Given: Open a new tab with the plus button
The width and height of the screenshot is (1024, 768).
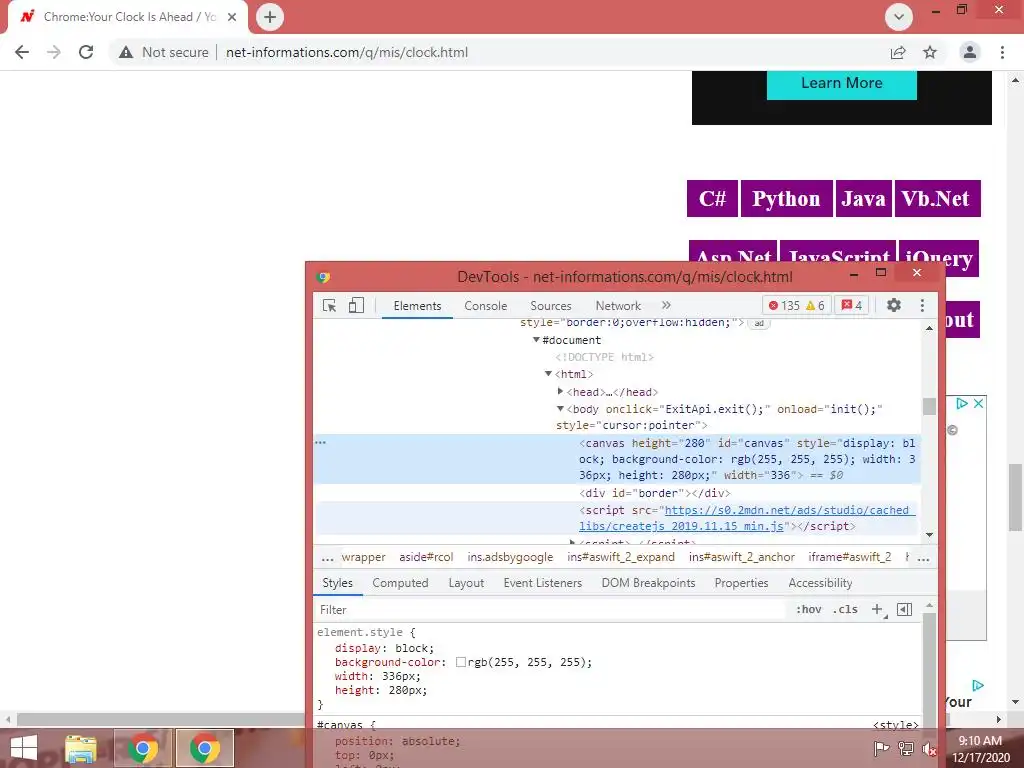Looking at the screenshot, I should pos(270,17).
